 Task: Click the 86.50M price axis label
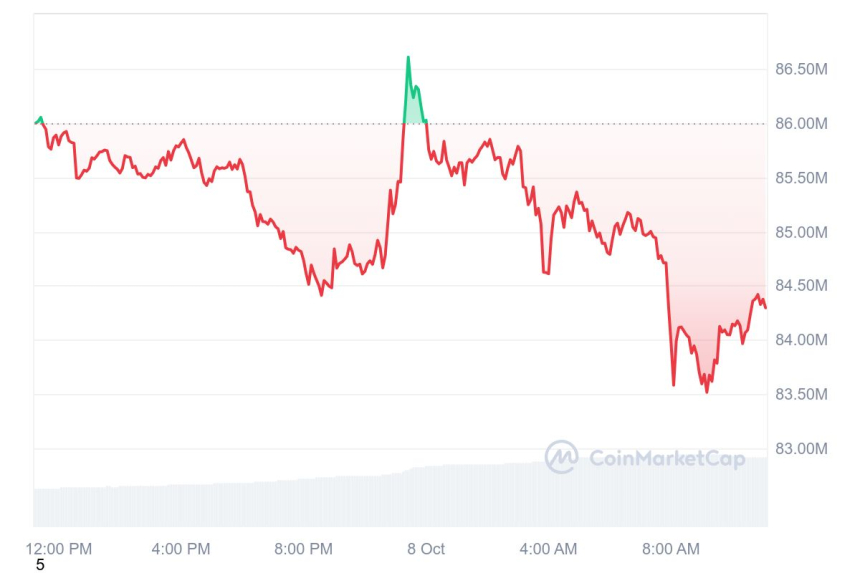coord(801,69)
